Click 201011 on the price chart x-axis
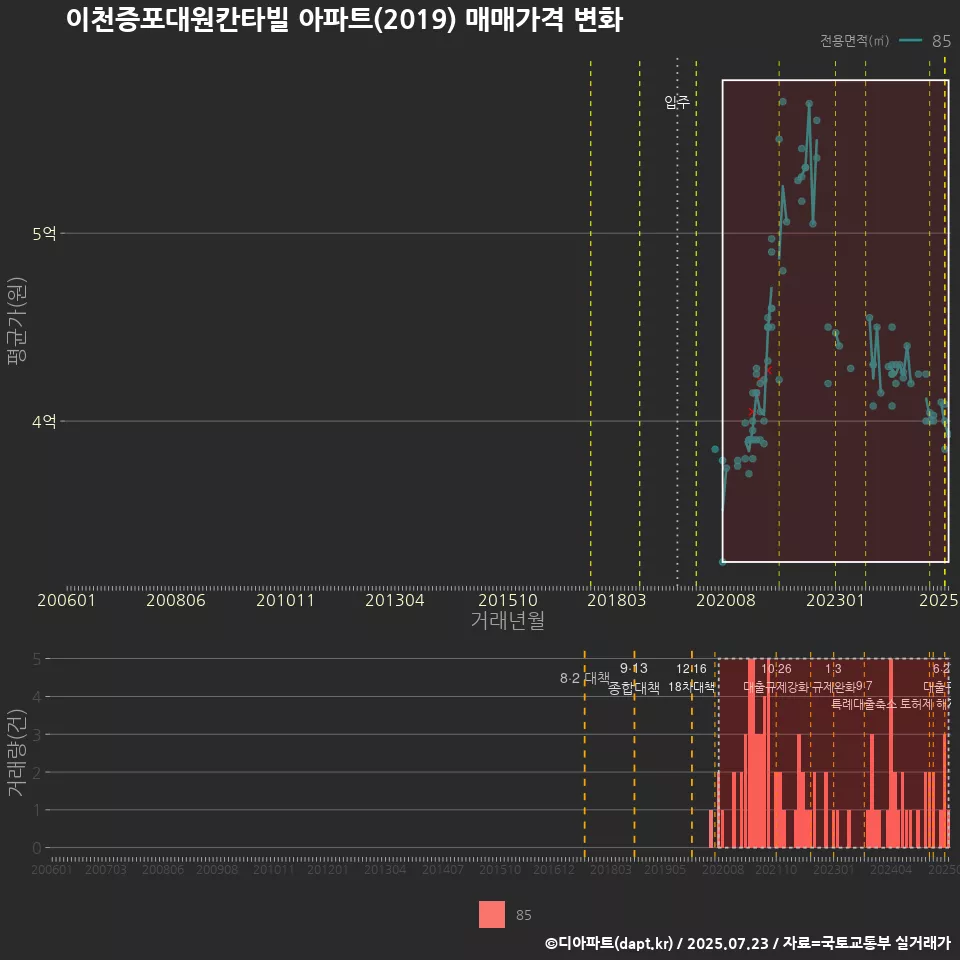The width and height of the screenshot is (960, 960). [x=285, y=600]
